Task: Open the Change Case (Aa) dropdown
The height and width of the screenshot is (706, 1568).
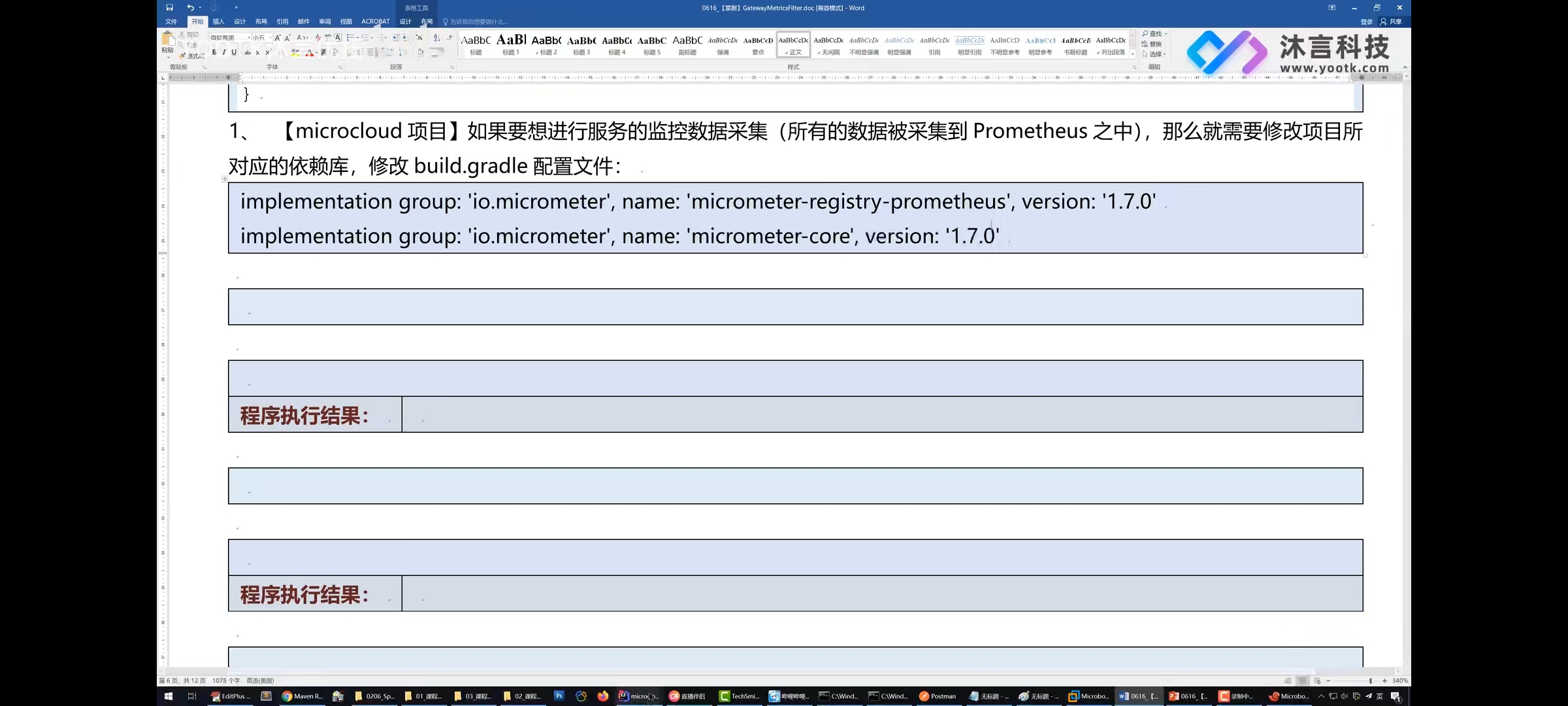Action: pyautogui.click(x=302, y=38)
